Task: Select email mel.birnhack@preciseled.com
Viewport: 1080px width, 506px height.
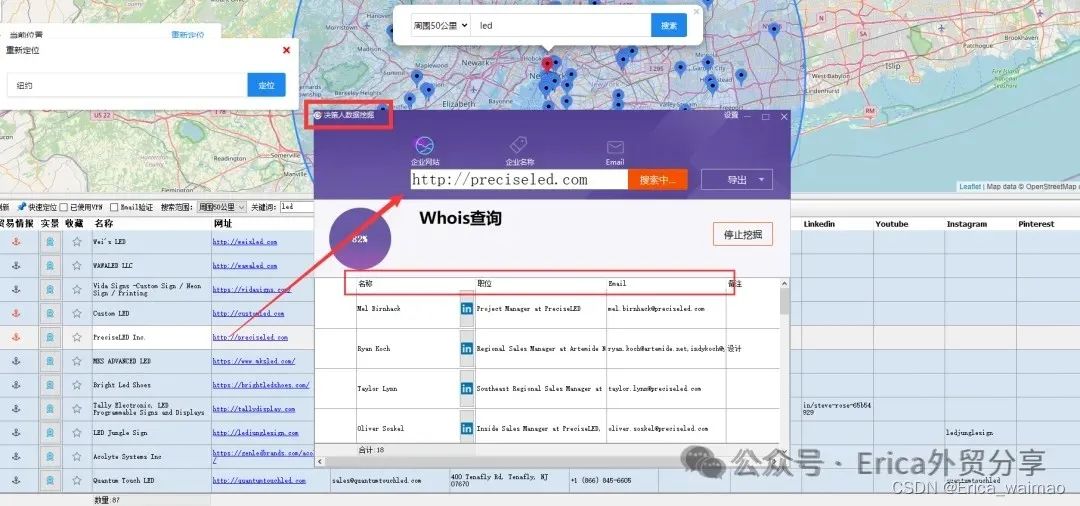Action: click(656, 308)
